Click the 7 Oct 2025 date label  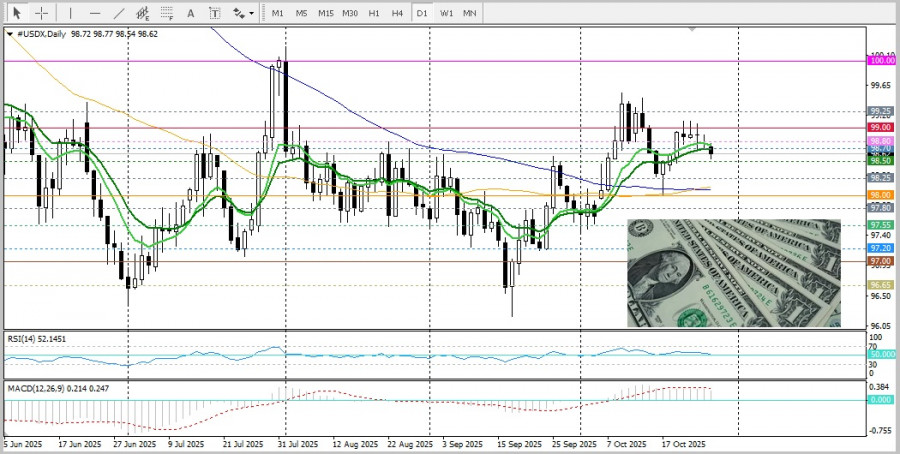627,444
